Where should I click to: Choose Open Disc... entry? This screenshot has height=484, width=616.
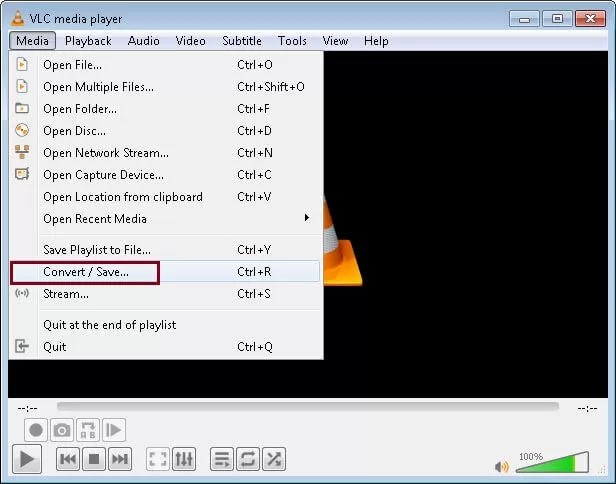[x=165, y=131]
